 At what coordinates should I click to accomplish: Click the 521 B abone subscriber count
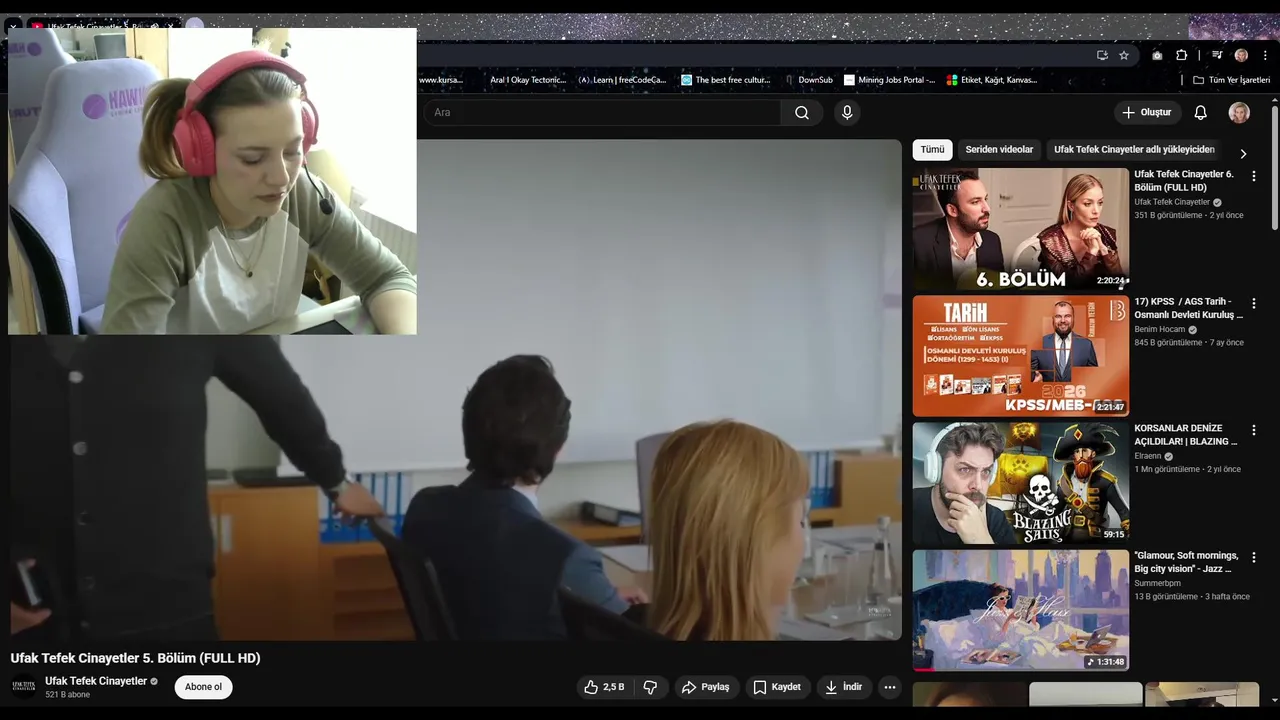67,695
